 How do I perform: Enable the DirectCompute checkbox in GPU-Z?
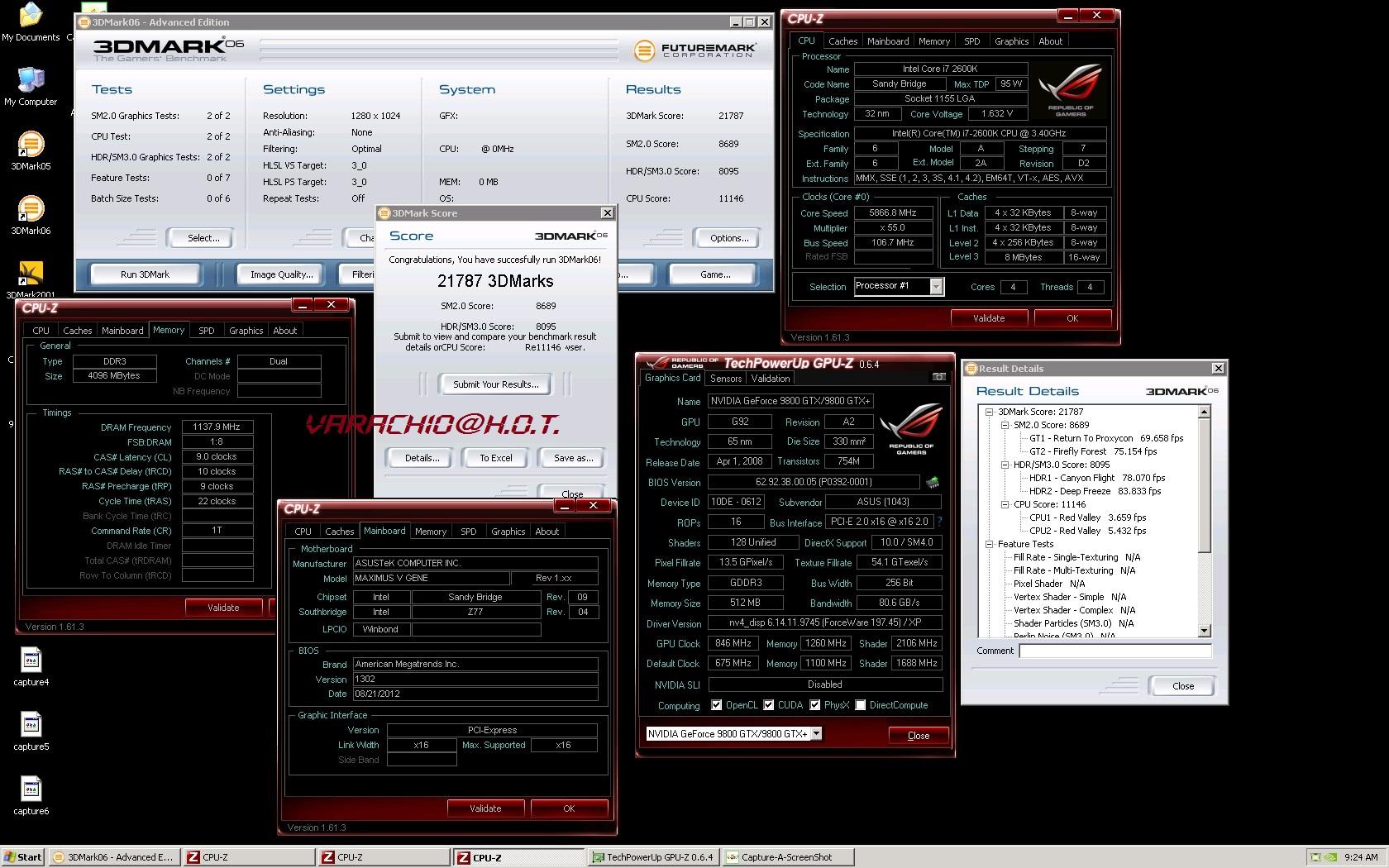tap(861, 705)
